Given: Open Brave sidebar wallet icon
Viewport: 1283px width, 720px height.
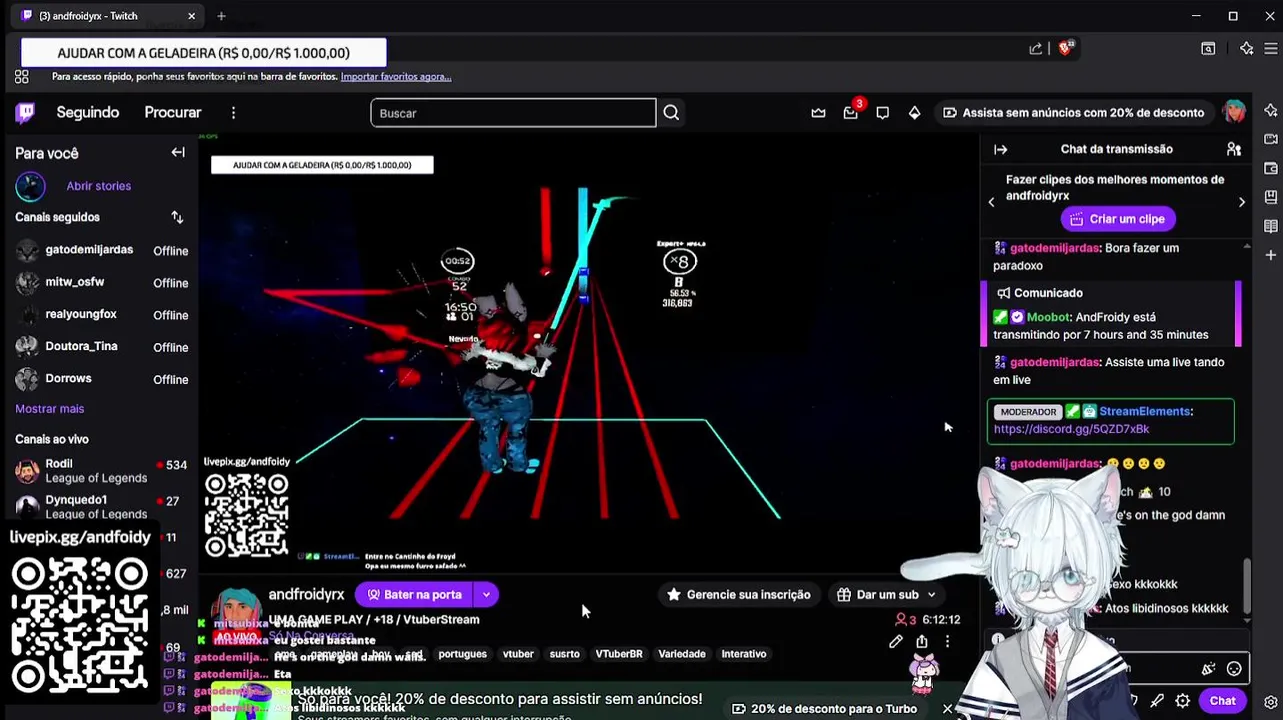Looking at the screenshot, I should (x=1271, y=168).
